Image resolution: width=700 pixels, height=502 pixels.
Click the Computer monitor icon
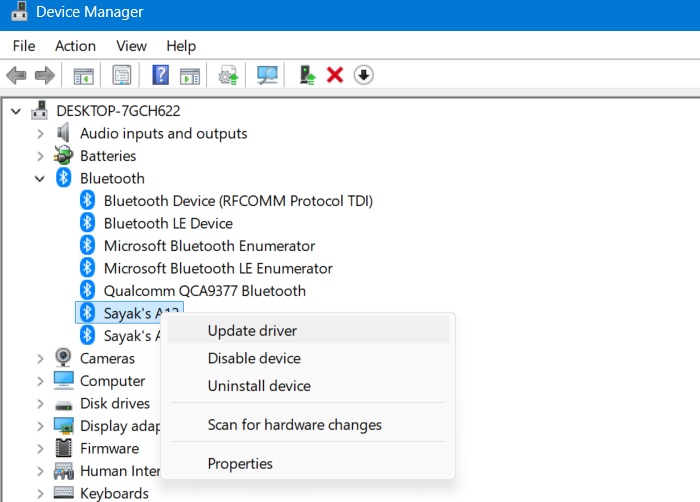point(63,380)
